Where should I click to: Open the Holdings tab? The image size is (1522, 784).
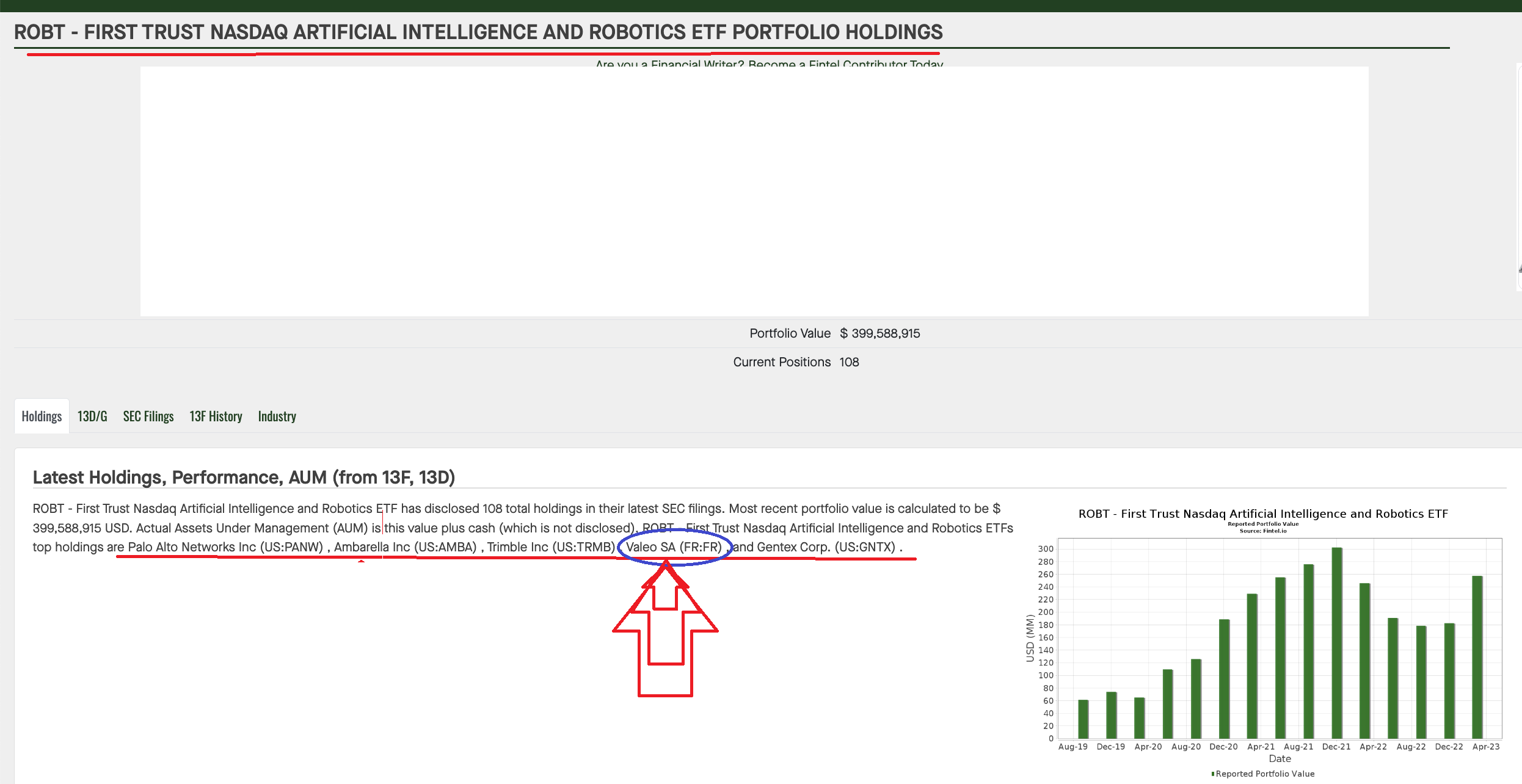(x=42, y=416)
